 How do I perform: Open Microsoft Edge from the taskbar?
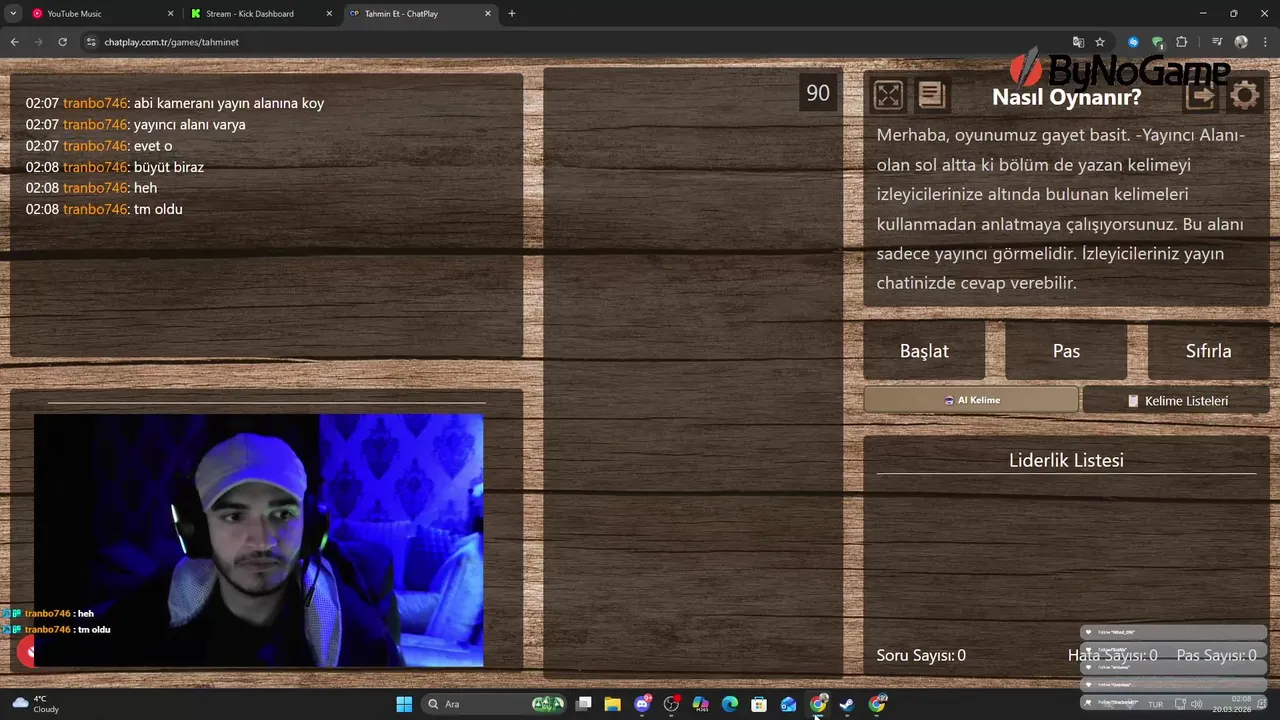[730, 704]
